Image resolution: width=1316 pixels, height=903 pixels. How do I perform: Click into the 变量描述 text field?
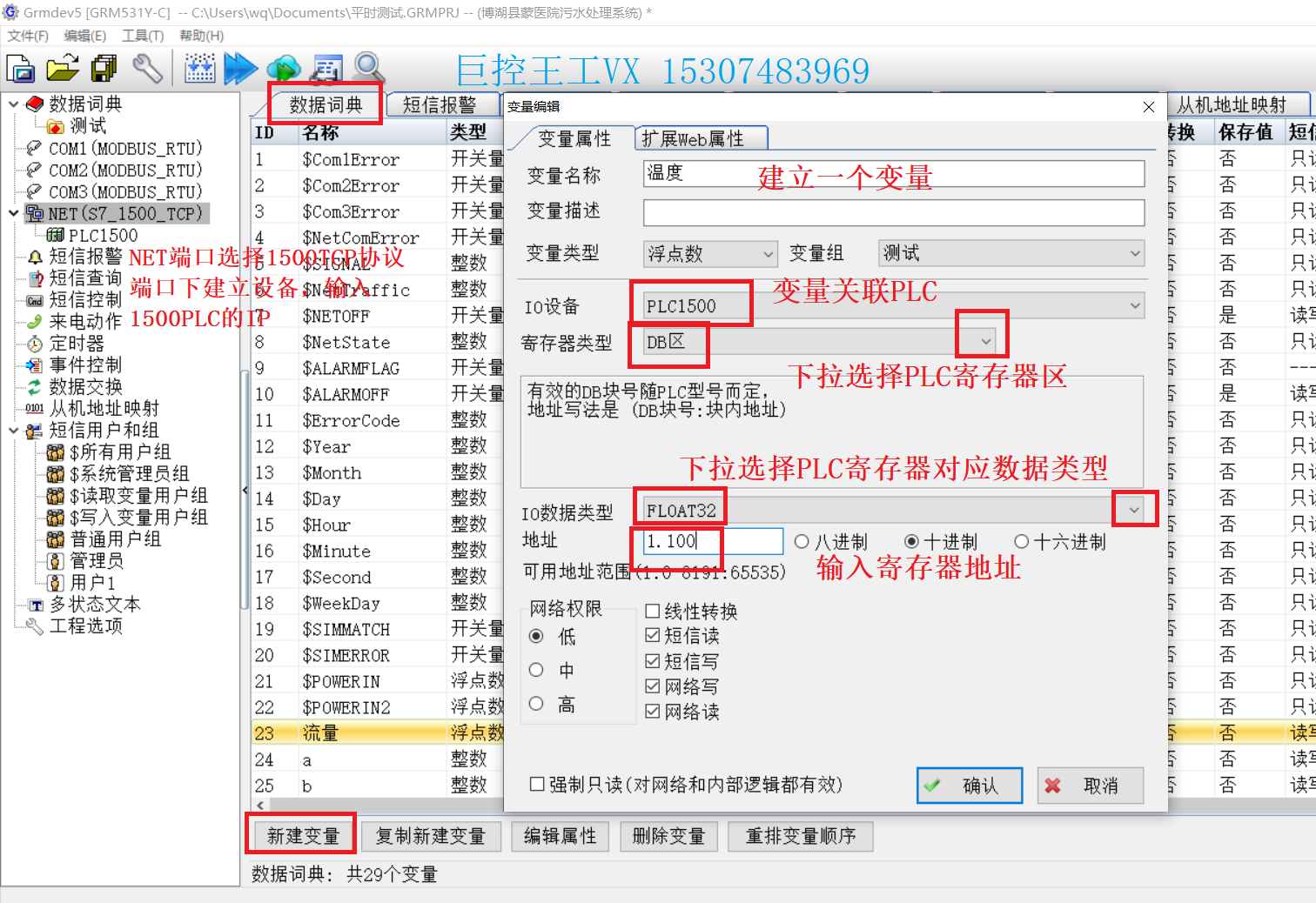point(893,213)
